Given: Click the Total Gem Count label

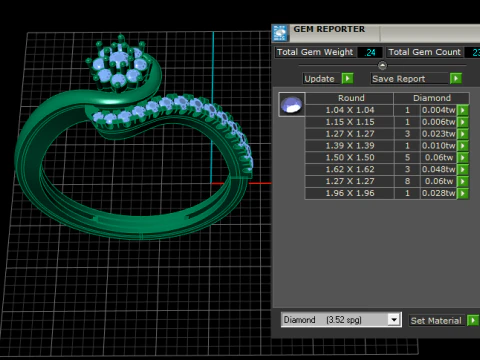Looking at the screenshot, I should (424, 52).
